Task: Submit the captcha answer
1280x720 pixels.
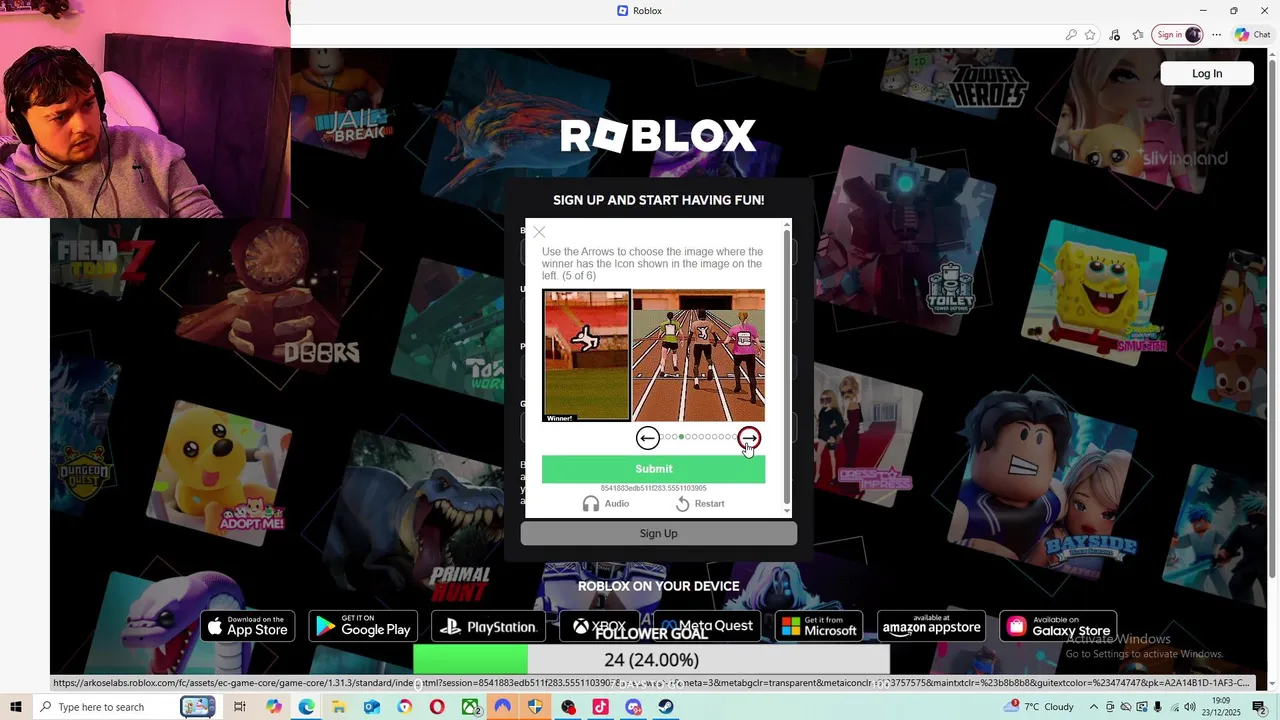Action: point(653,469)
